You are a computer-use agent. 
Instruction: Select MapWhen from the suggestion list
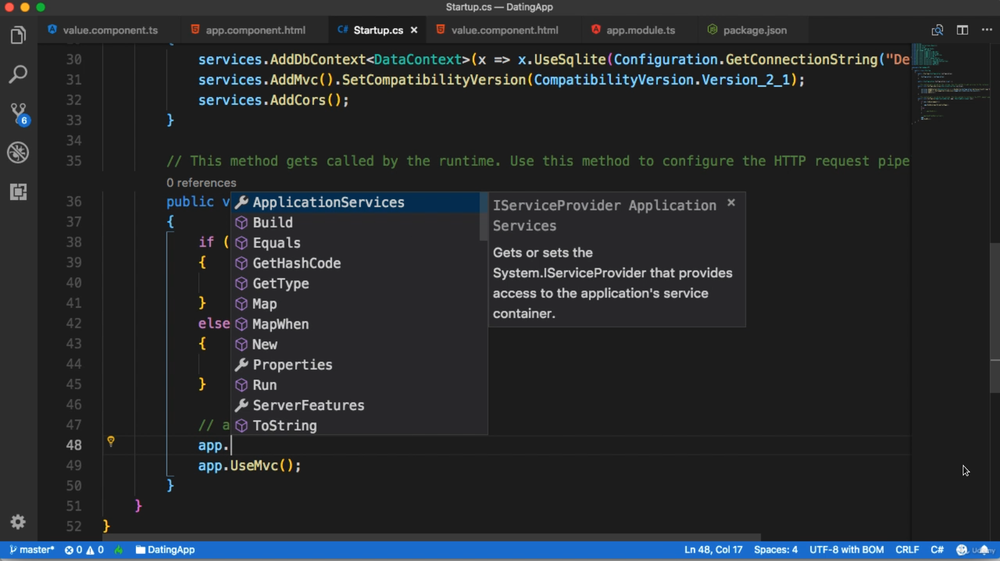click(280, 324)
